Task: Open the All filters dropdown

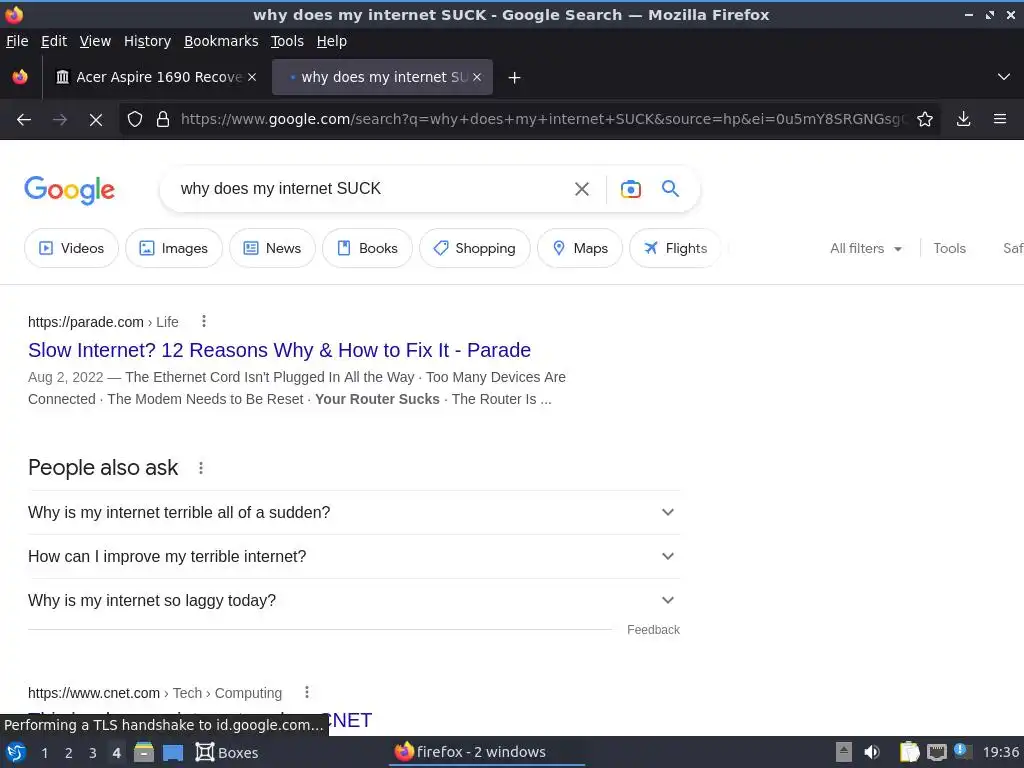Action: pyautogui.click(x=866, y=248)
